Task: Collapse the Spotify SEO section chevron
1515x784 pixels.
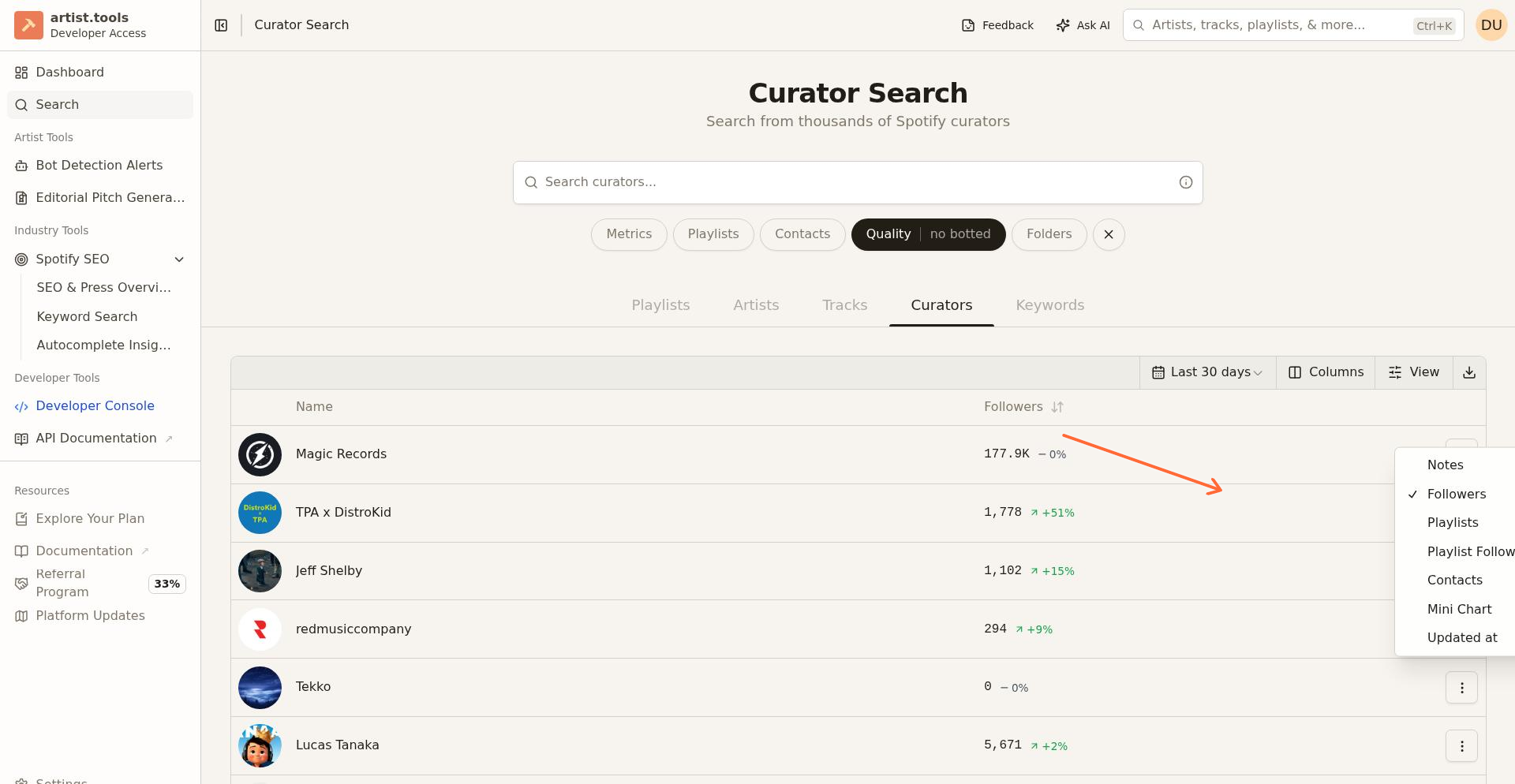Action: [x=179, y=259]
